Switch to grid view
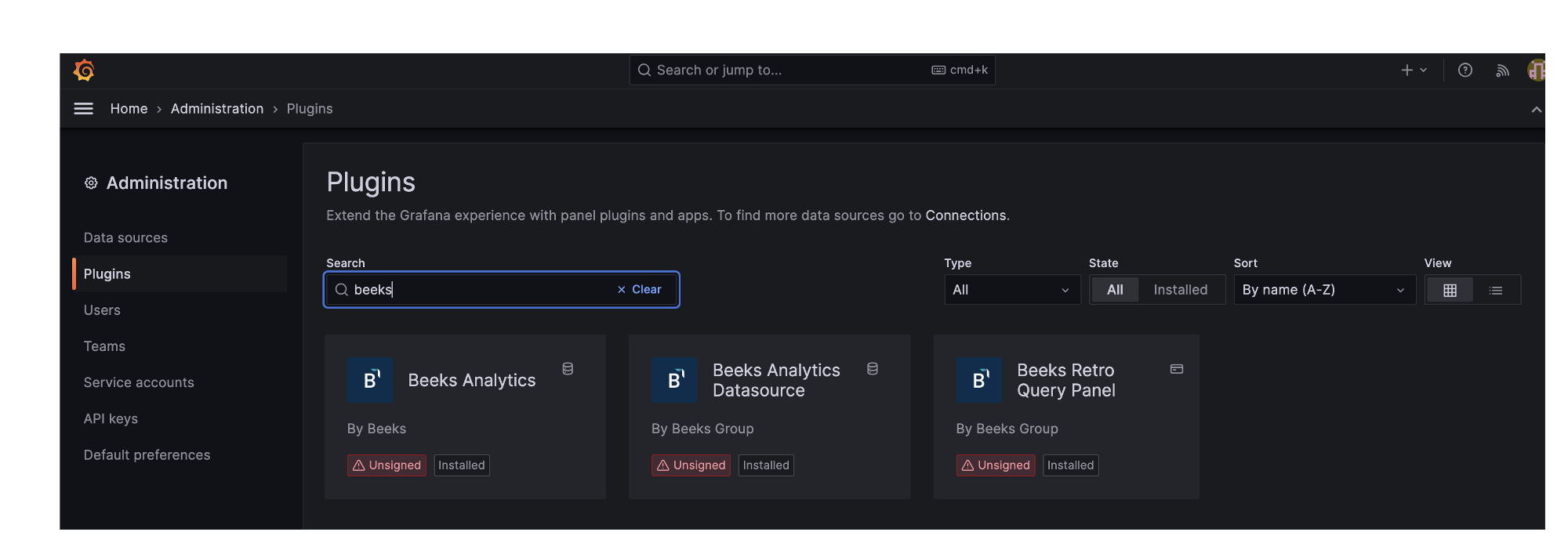 pos(1450,290)
